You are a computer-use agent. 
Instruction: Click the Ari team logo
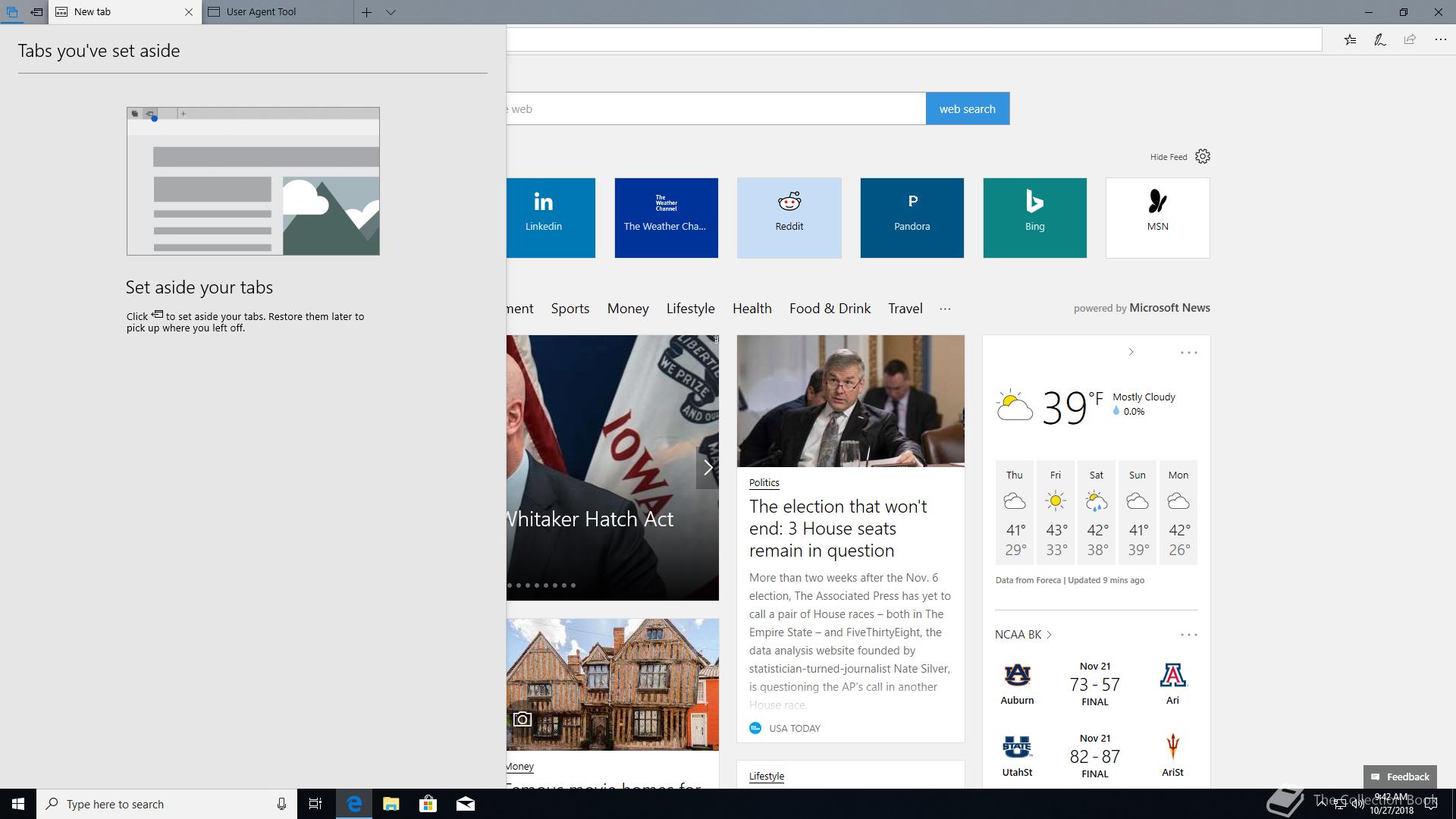point(1172,675)
